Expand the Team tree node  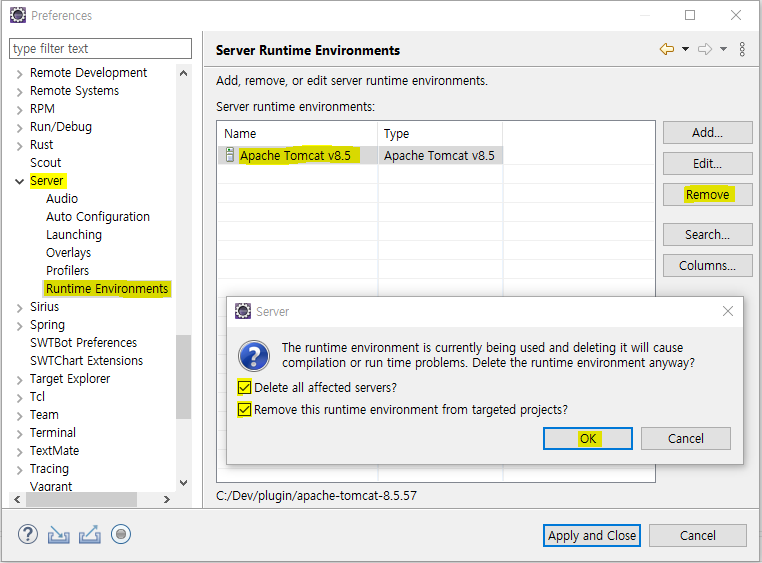[19, 416]
